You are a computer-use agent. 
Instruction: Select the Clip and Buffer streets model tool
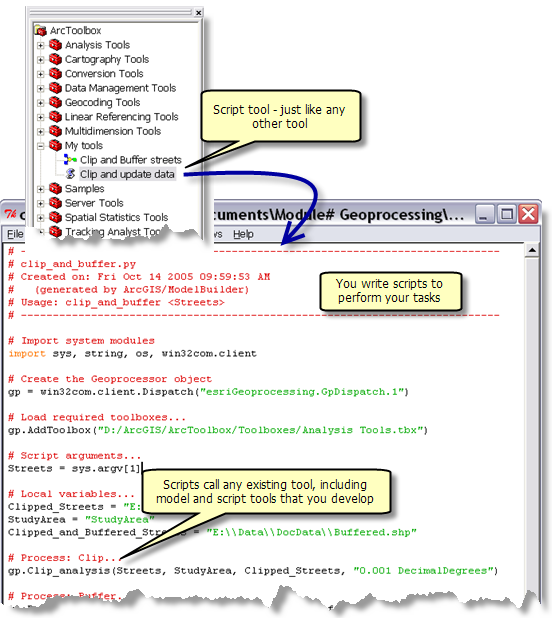pyautogui.click(x=130, y=160)
